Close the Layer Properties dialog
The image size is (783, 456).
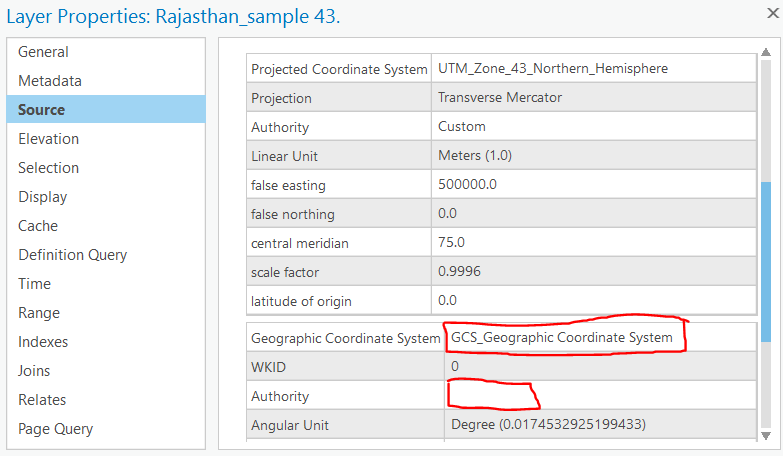tap(772, 13)
